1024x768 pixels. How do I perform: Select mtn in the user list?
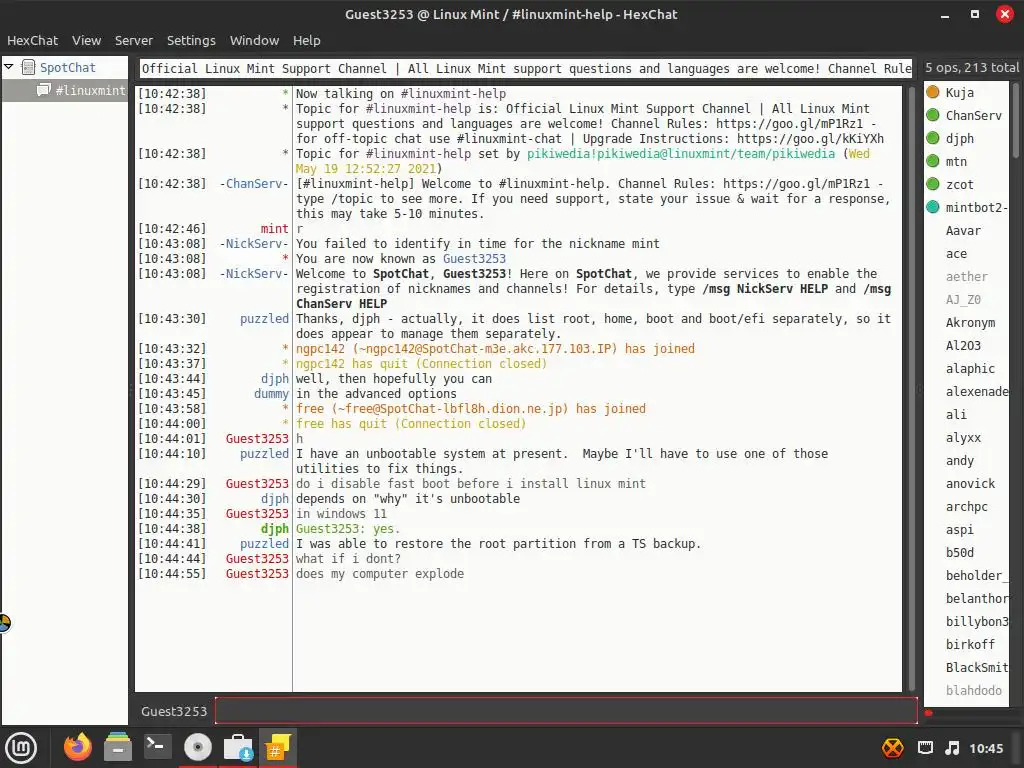[x=956, y=161]
